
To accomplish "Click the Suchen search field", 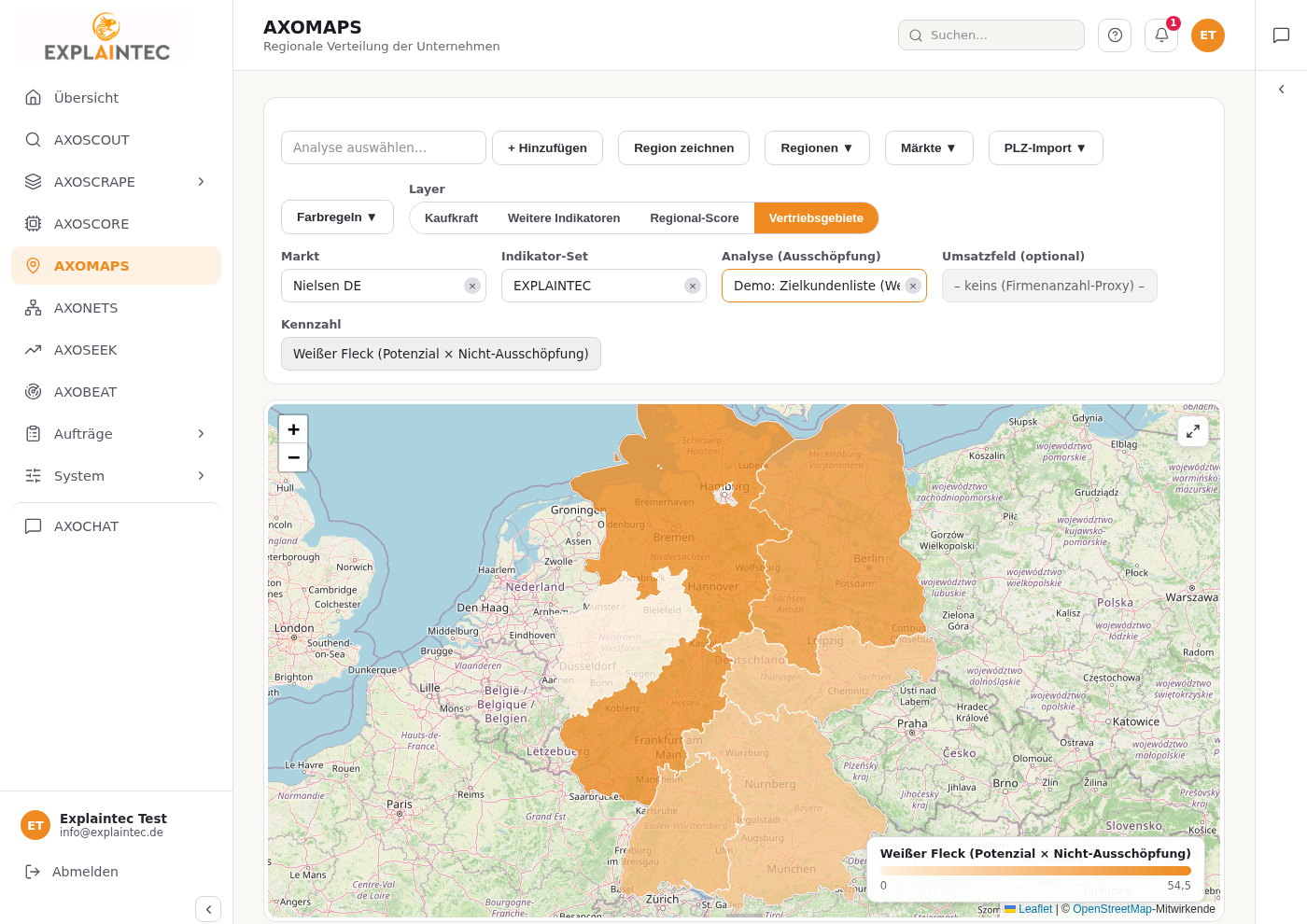I will coord(991,35).
